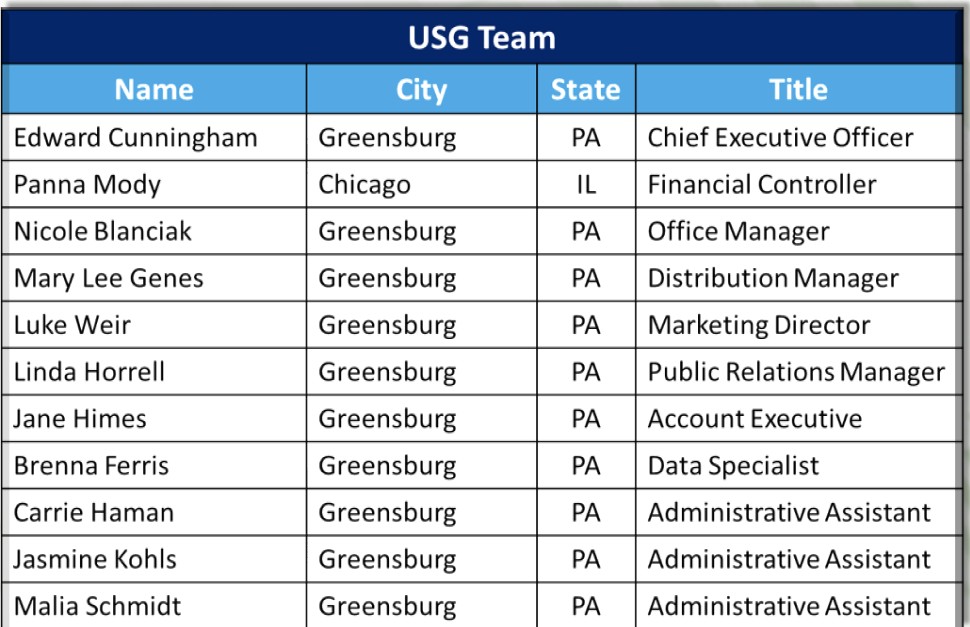Select the Panna Mody cell
Viewport: 970px width, 627px height.
click(x=87, y=185)
